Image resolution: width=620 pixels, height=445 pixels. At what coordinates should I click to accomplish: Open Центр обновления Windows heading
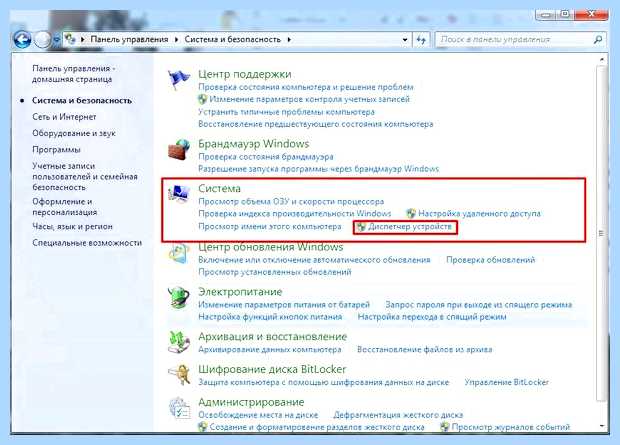click(270, 247)
